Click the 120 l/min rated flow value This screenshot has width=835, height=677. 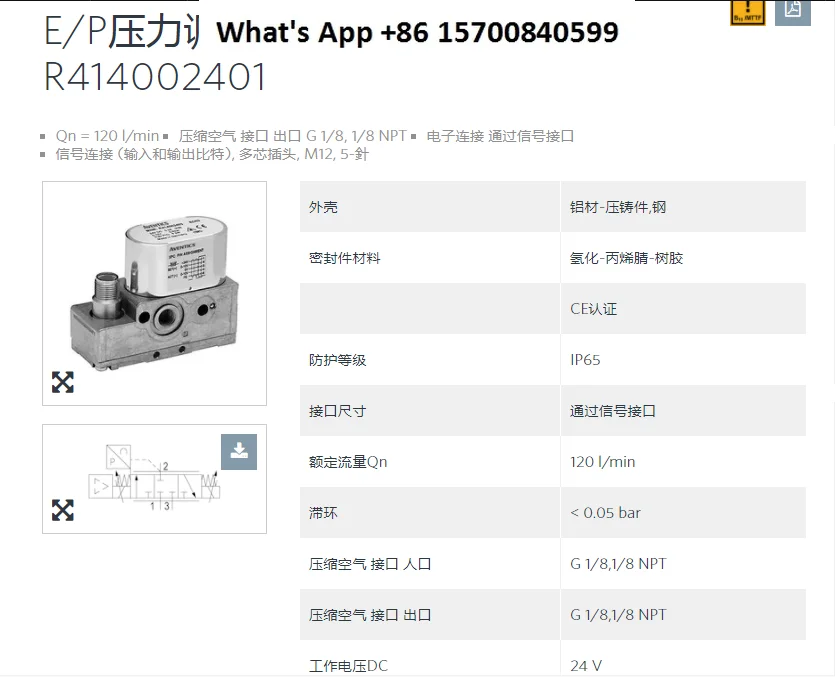pos(602,462)
